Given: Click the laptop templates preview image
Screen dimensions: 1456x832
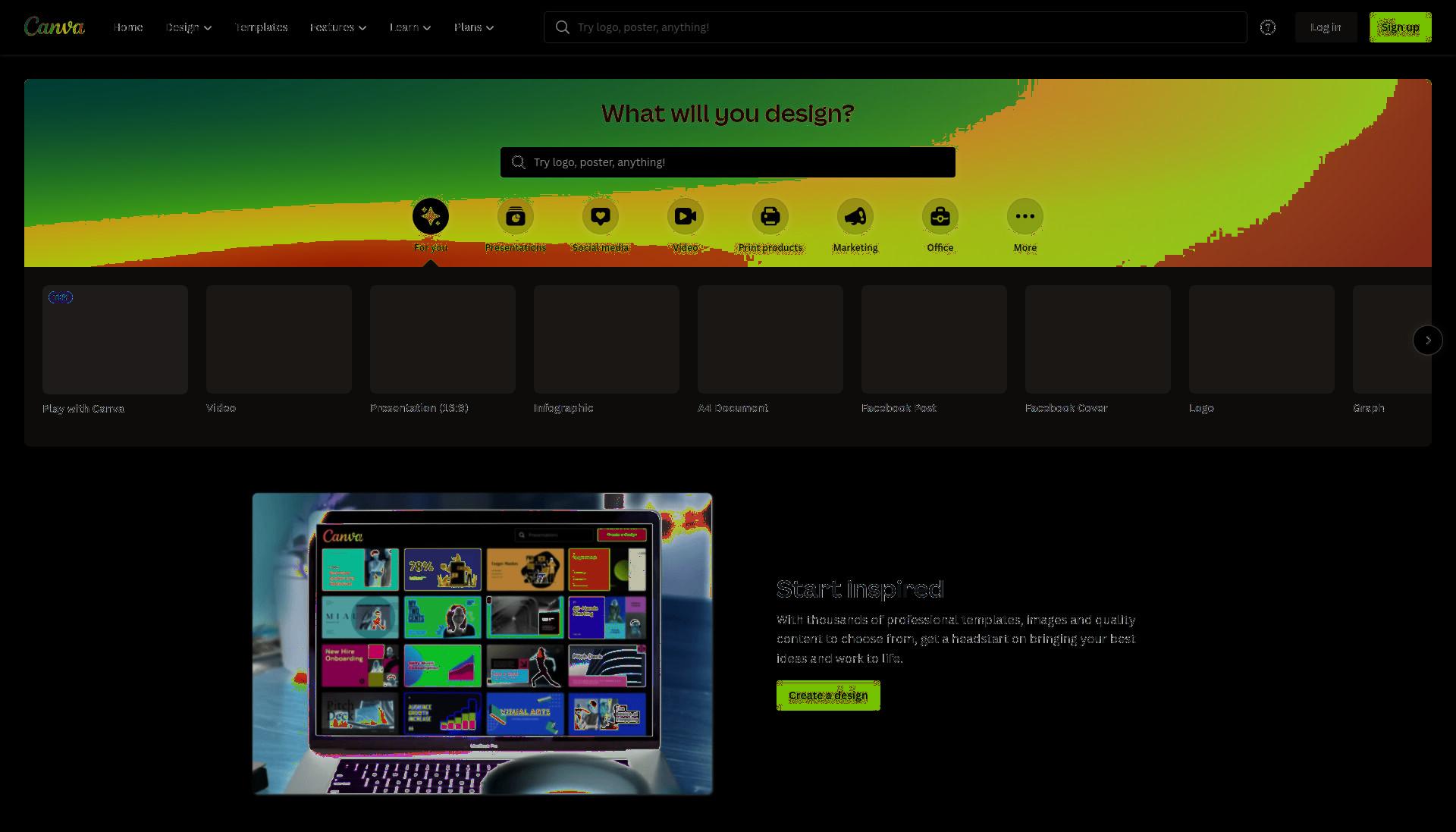Looking at the screenshot, I should [x=482, y=644].
